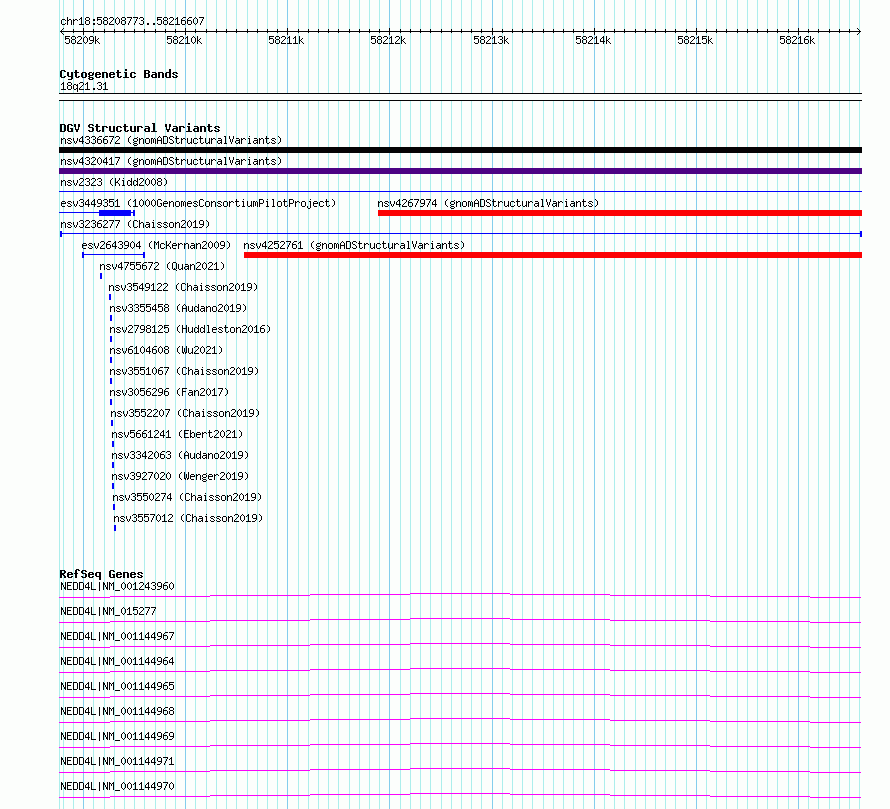The image size is (890, 809).
Task: Click the 58216k ruler tick label
Action: tap(797, 40)
